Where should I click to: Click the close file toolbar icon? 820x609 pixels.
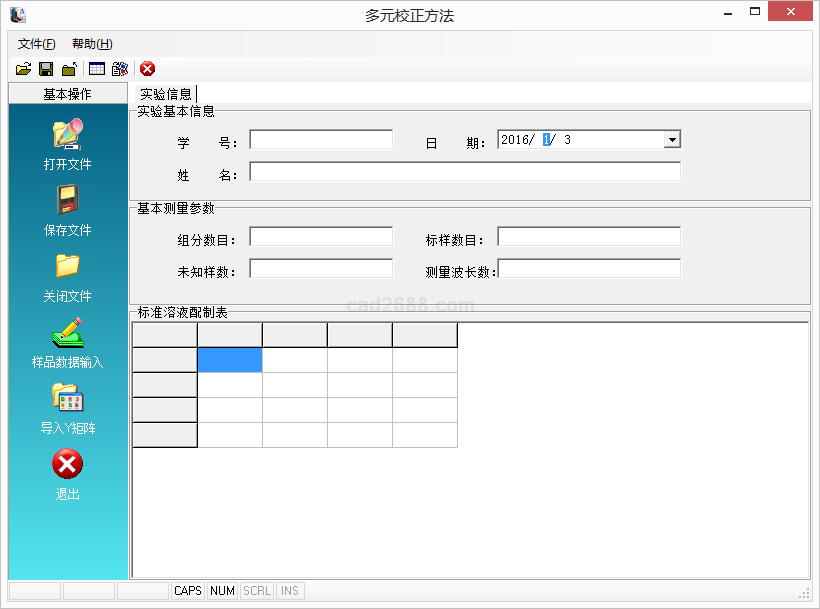click(x=68, y=69)
